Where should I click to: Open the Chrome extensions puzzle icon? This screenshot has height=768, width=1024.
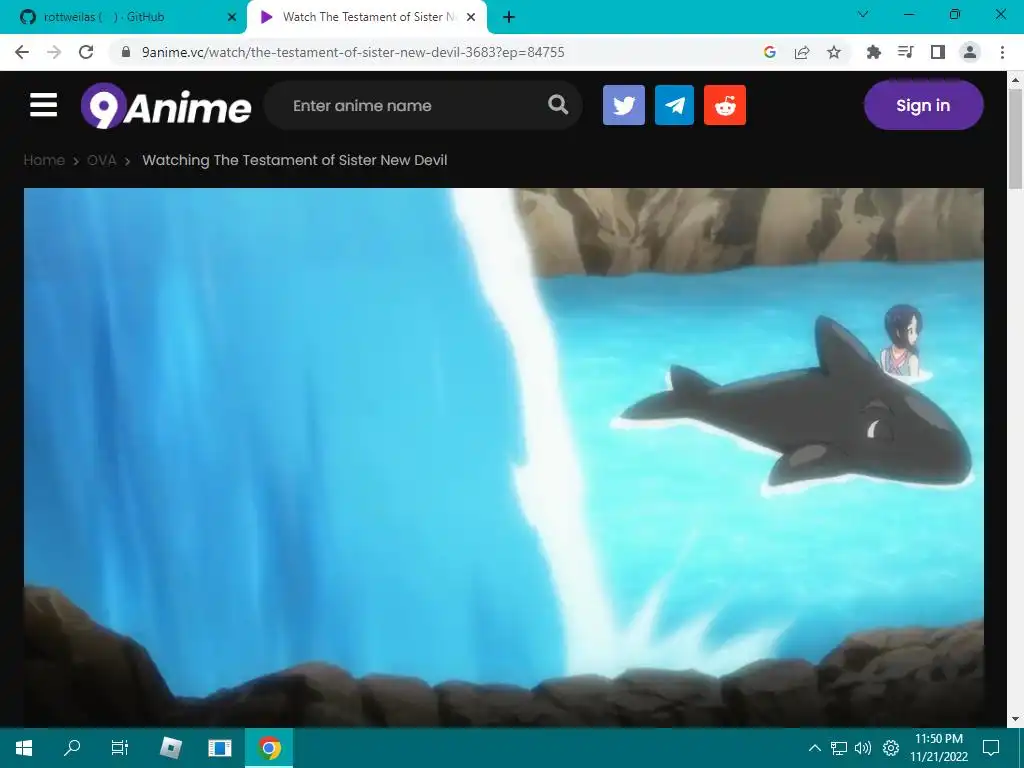[873, 52]
